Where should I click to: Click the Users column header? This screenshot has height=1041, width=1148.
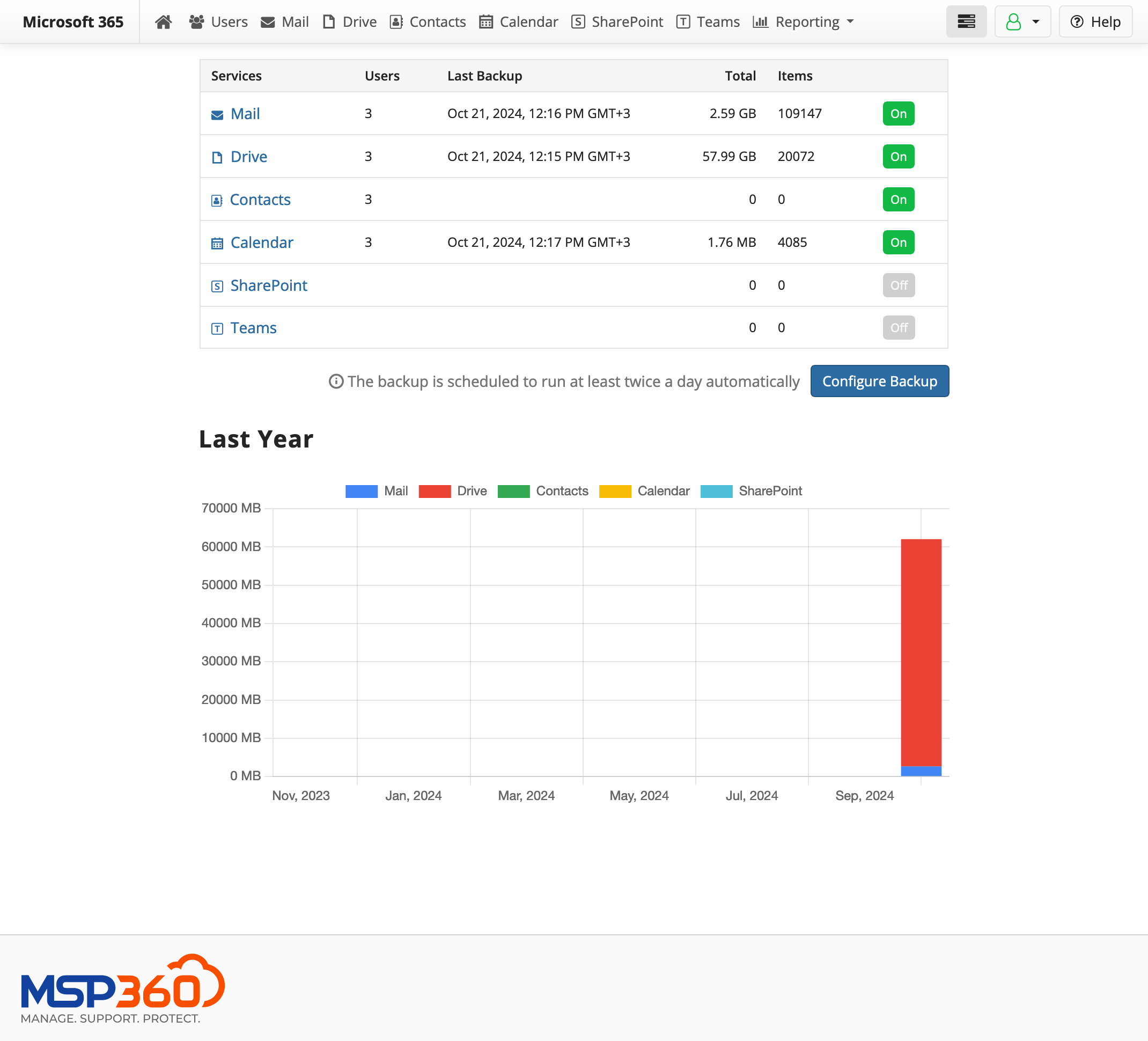(x=382, y=76)
